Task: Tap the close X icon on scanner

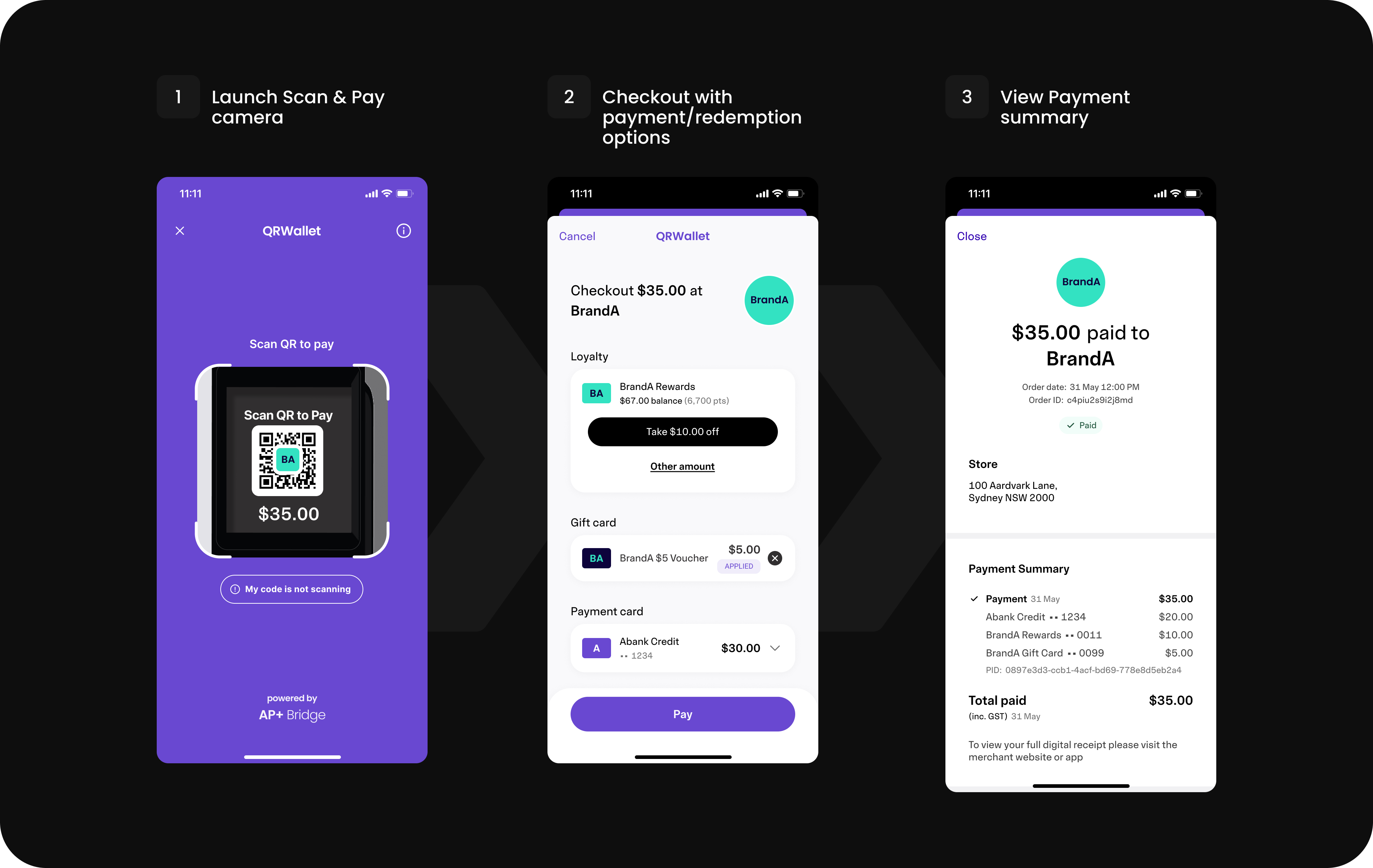Action: coord(180,231)
